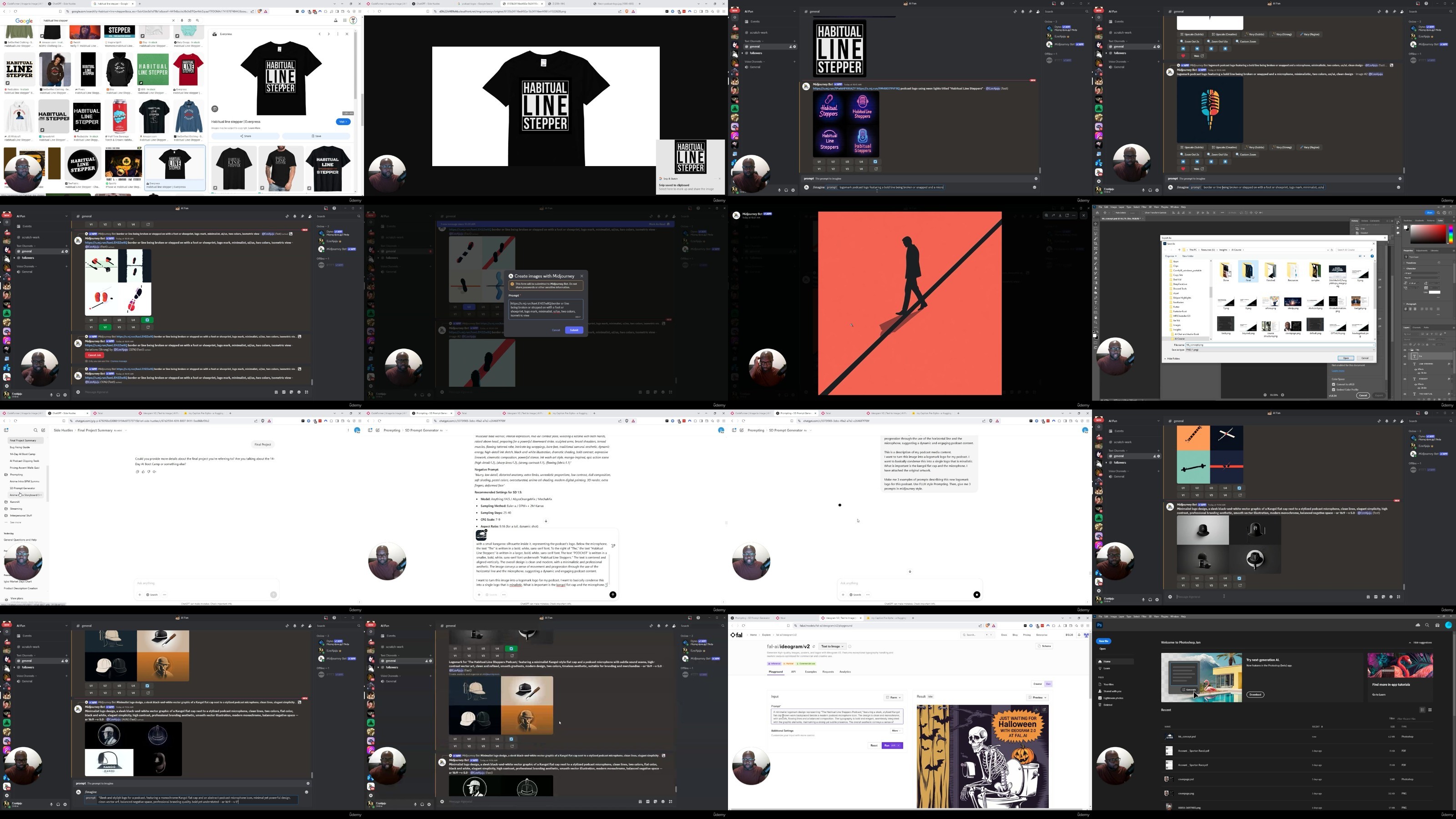Click New file button on Photoshop Welcome screen

1103,641
